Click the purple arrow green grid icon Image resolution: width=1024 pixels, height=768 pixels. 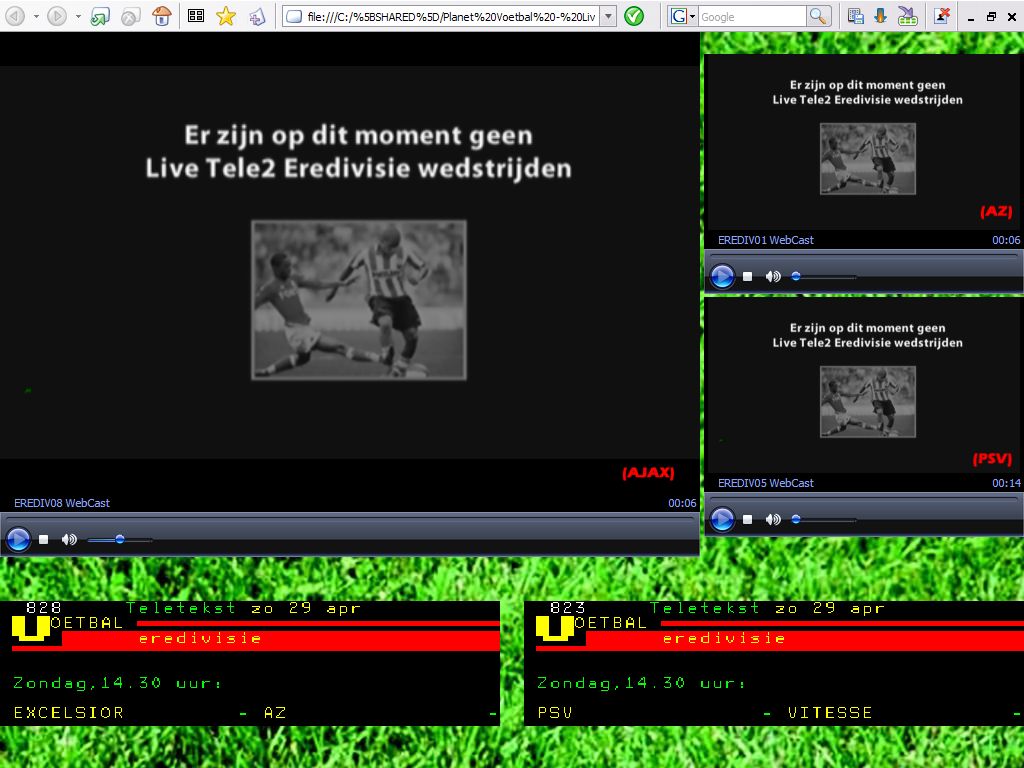(x=908, y=16)
